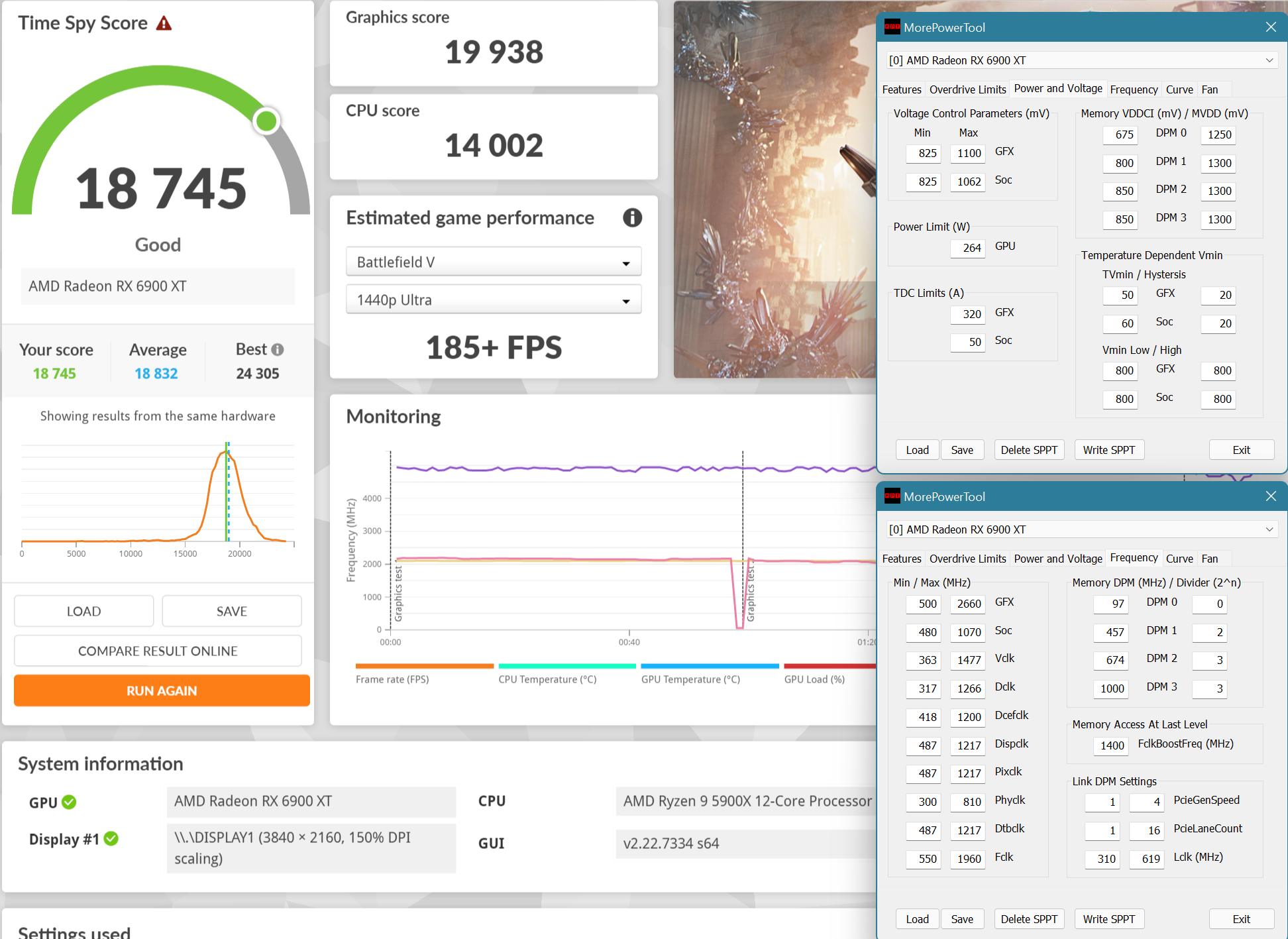Click the GPU Power Limit value field
The image size is (1288, 939).
(x=967, y=248)
